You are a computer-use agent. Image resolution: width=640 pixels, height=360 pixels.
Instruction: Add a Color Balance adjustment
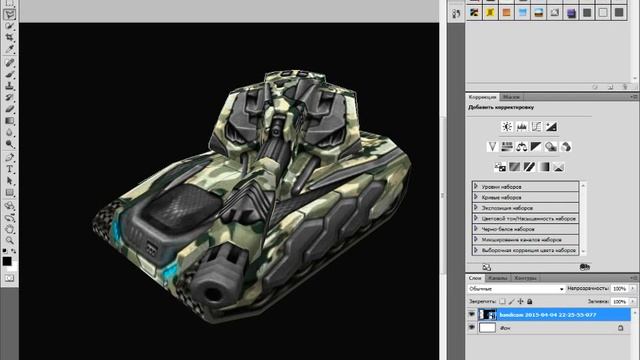(522, 147)
